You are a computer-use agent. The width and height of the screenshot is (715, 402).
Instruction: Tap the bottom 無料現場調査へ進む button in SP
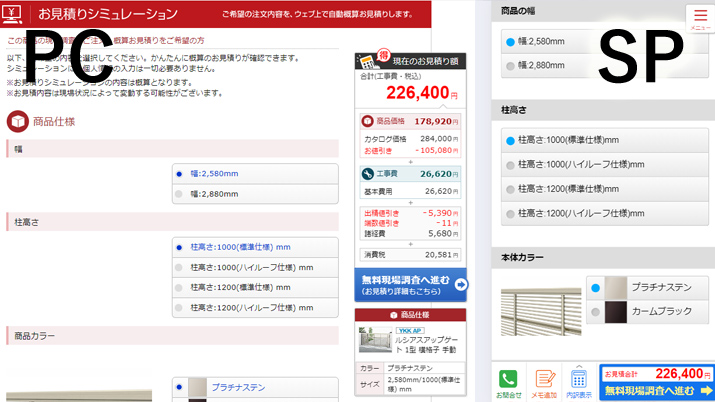click(657, 390)
